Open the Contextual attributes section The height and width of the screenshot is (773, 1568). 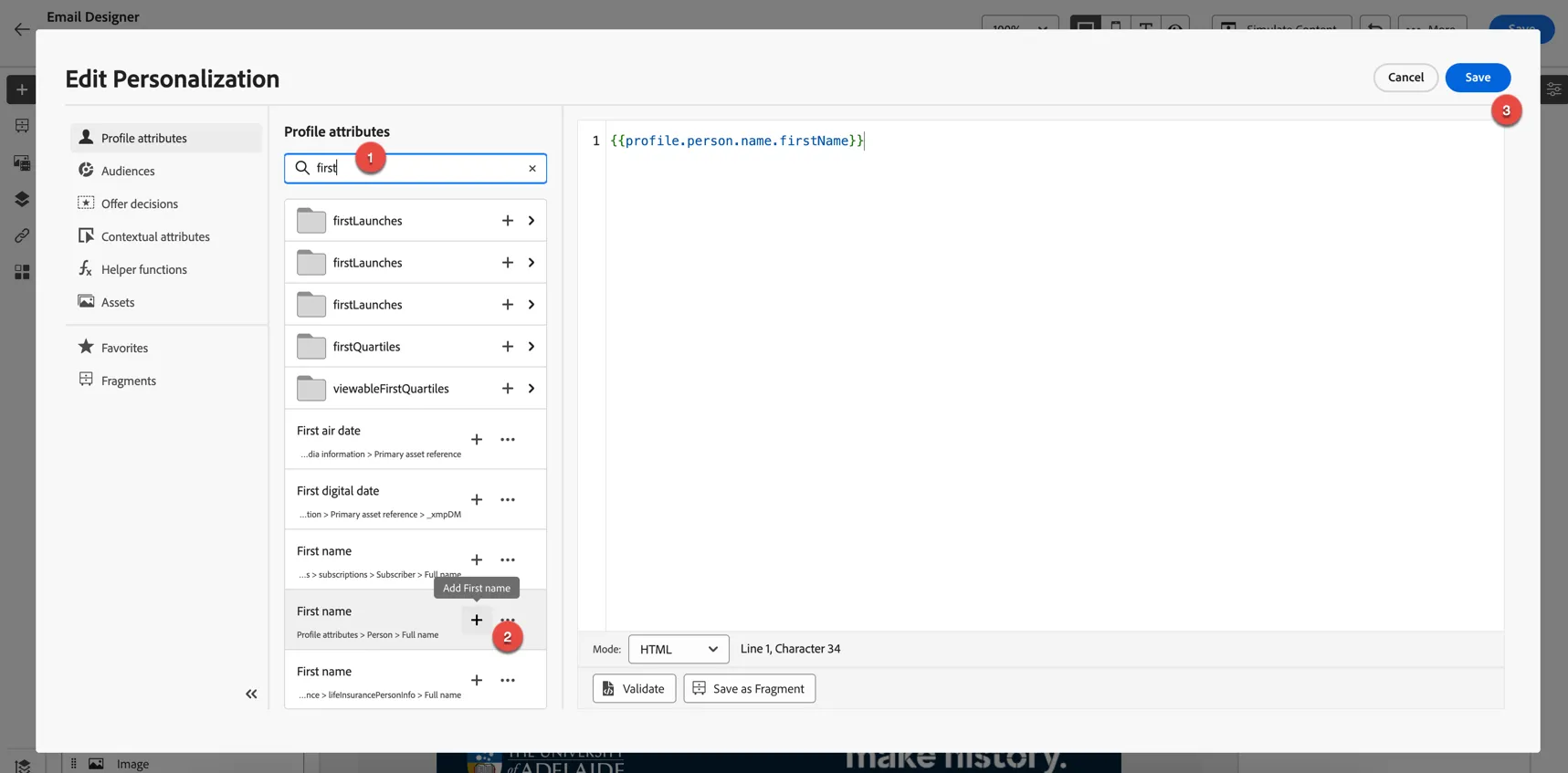tap(165, 236)
